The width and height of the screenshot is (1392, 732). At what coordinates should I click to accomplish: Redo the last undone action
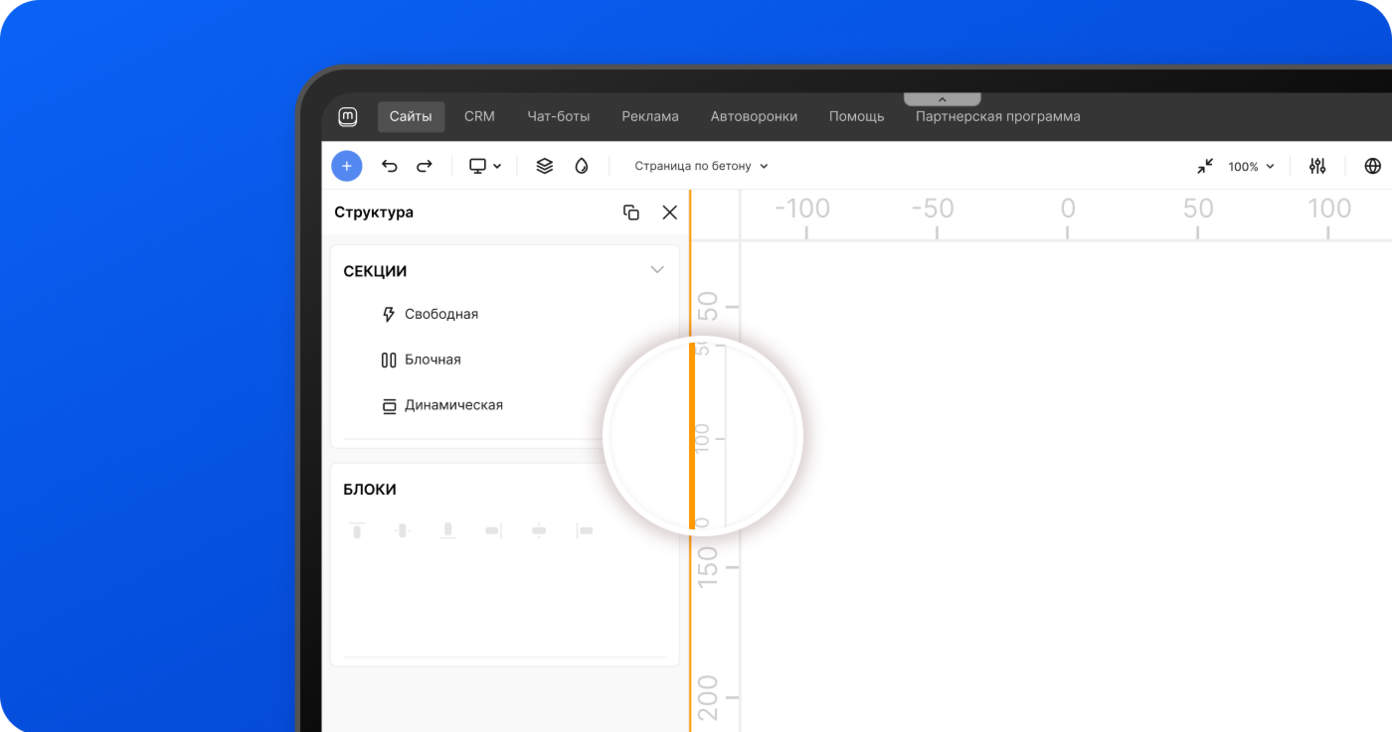coord(424,166)
